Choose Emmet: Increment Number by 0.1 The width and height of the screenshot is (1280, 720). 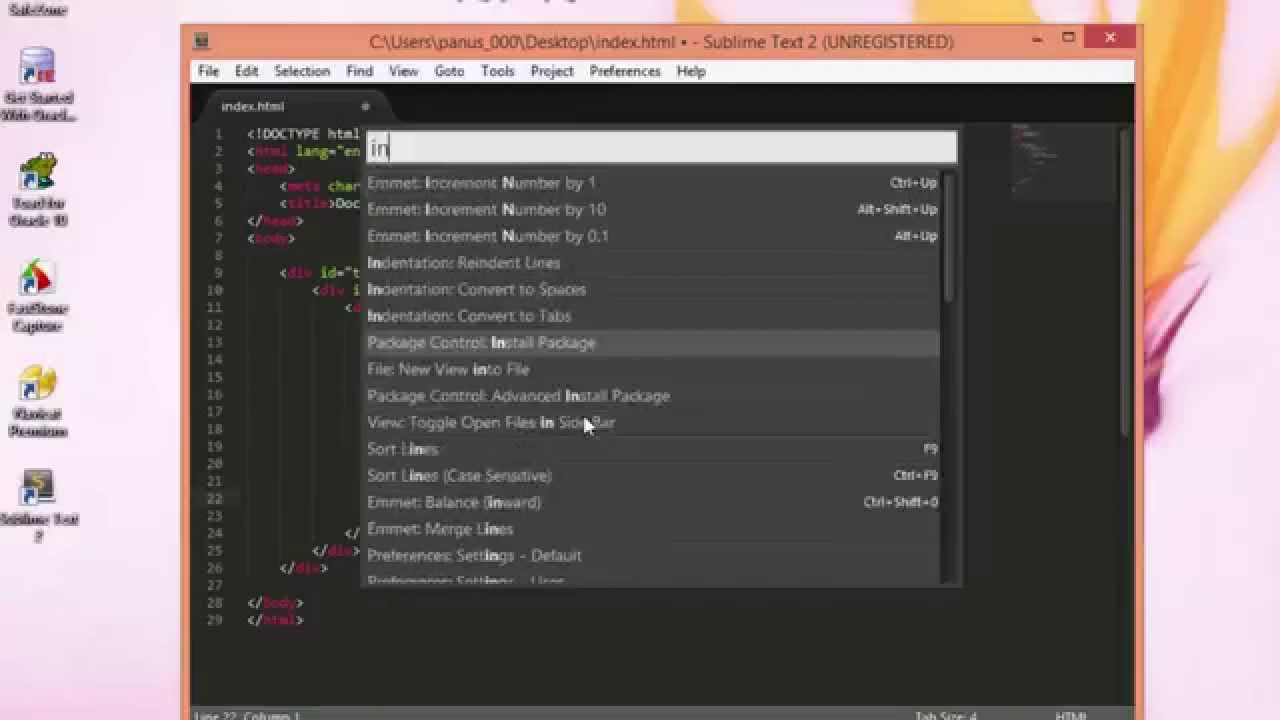coord(652,236)
